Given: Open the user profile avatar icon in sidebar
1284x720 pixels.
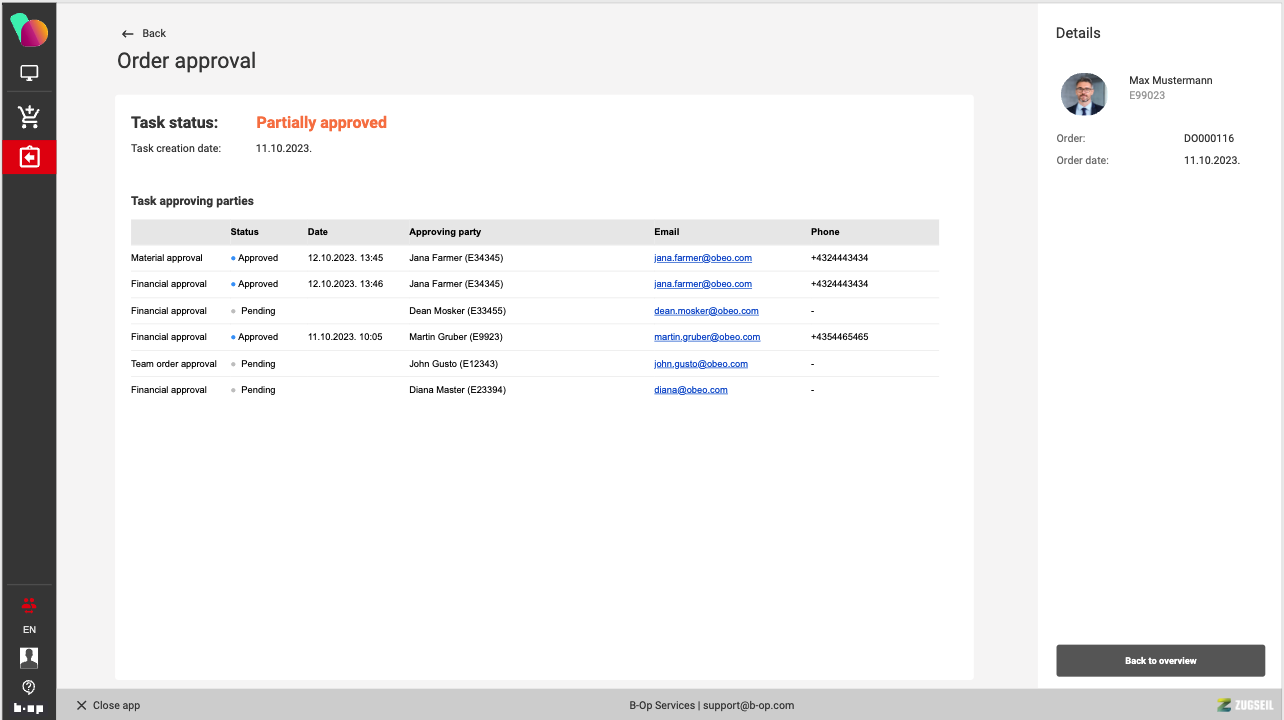Looking at the screenshot, I should [29, 657].
